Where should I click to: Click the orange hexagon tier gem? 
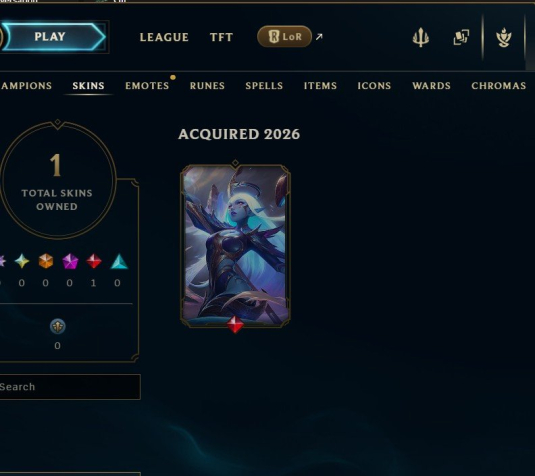click(x=46, y=261)
